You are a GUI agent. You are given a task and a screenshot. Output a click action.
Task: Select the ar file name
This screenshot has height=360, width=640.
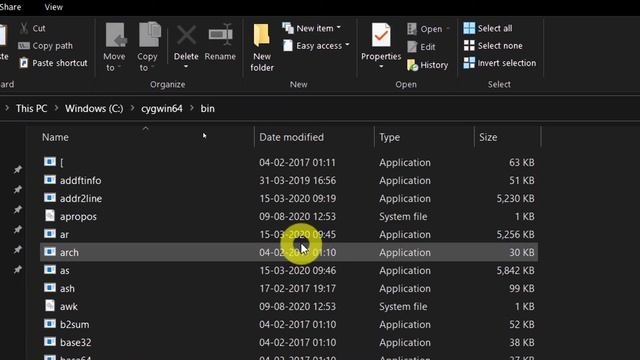(x=64, y=235)
